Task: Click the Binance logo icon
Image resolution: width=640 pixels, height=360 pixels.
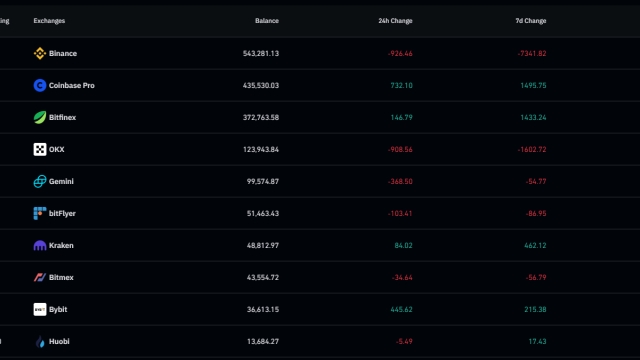Action: [40, 53]
